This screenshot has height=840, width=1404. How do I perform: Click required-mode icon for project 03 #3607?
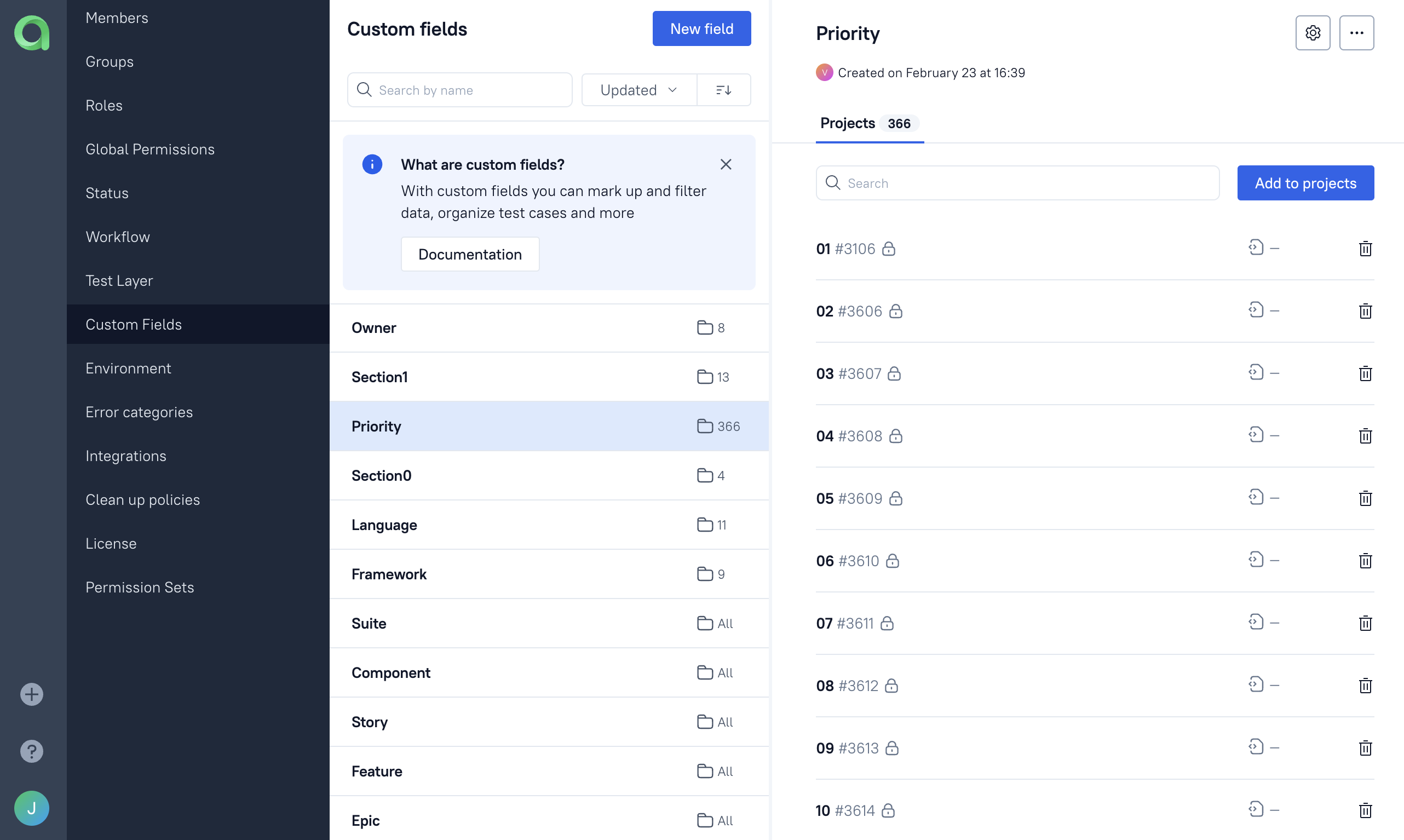1256,373
